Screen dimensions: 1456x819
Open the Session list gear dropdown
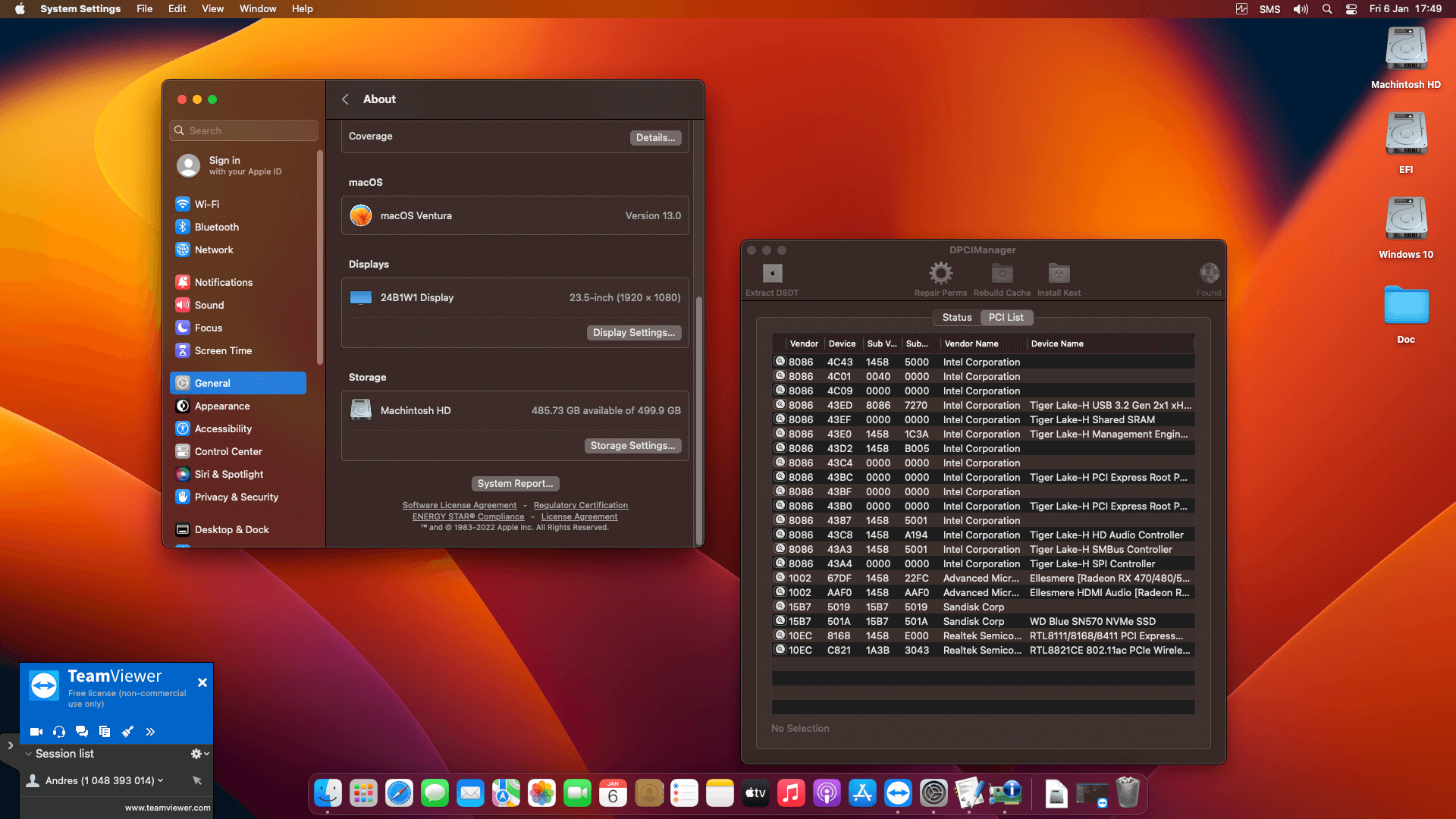[199, 754]
